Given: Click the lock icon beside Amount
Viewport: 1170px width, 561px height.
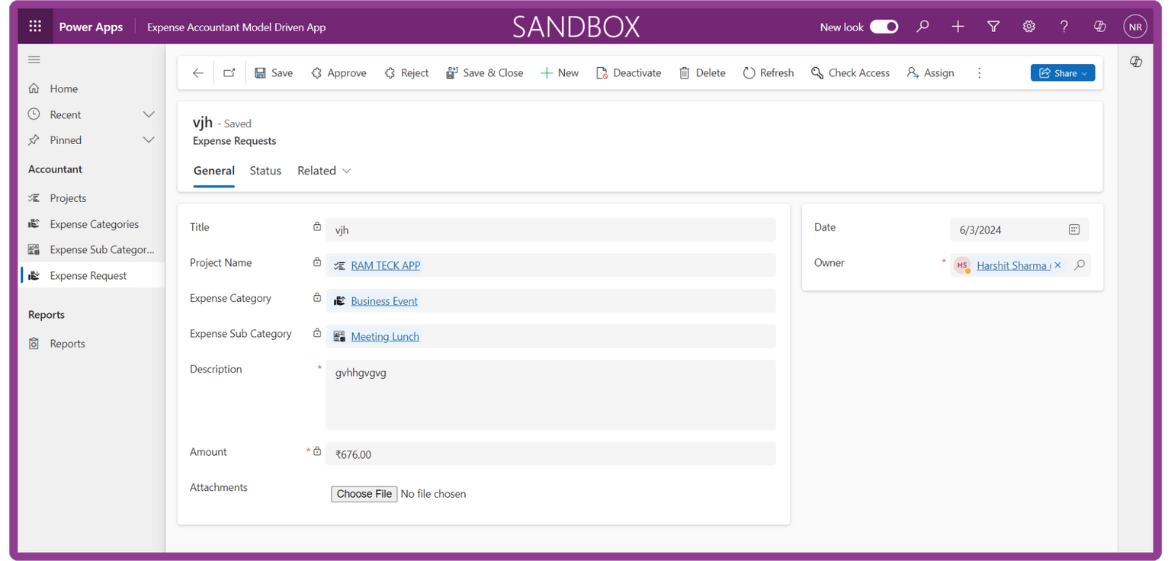Looking at the screenshot, I should click(x=316, y=451).
